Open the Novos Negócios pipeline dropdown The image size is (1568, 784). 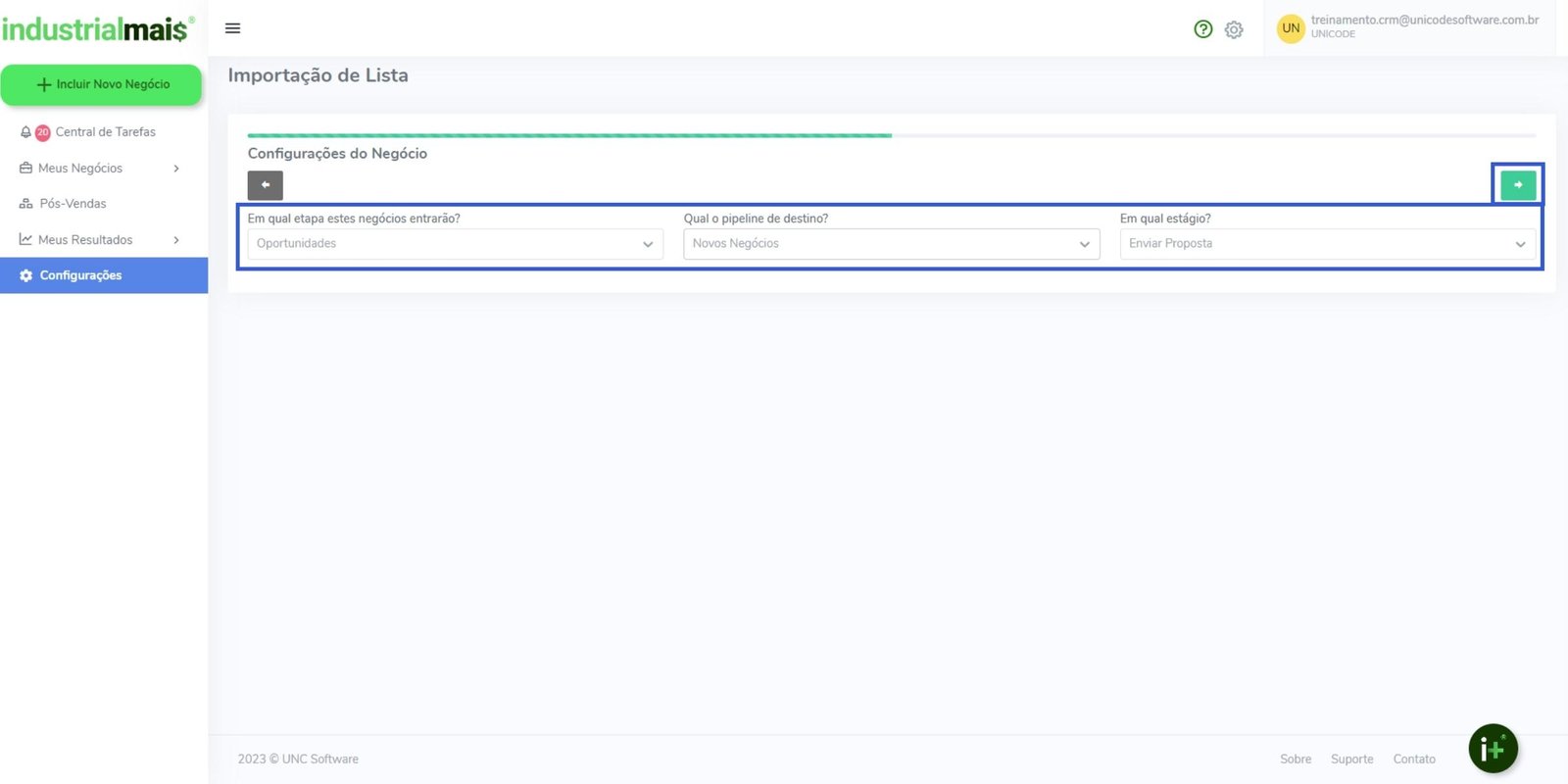891,244
